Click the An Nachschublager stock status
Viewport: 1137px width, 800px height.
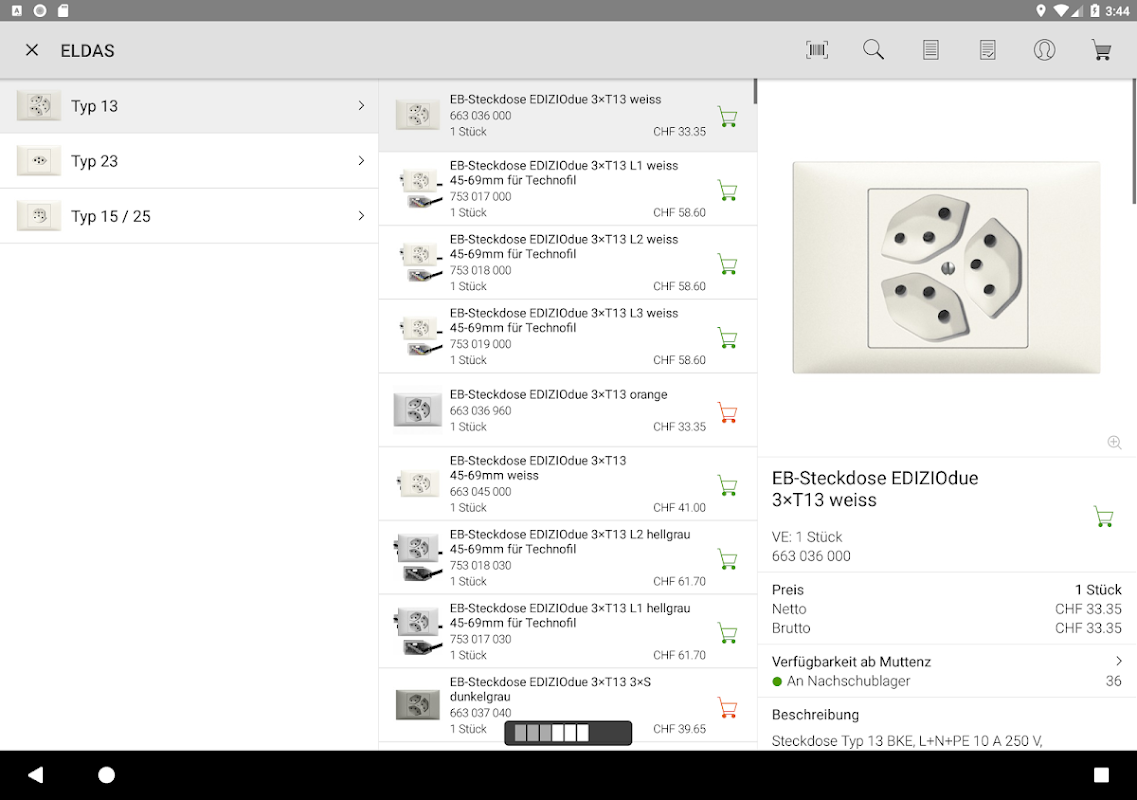[x=841, y=681]
